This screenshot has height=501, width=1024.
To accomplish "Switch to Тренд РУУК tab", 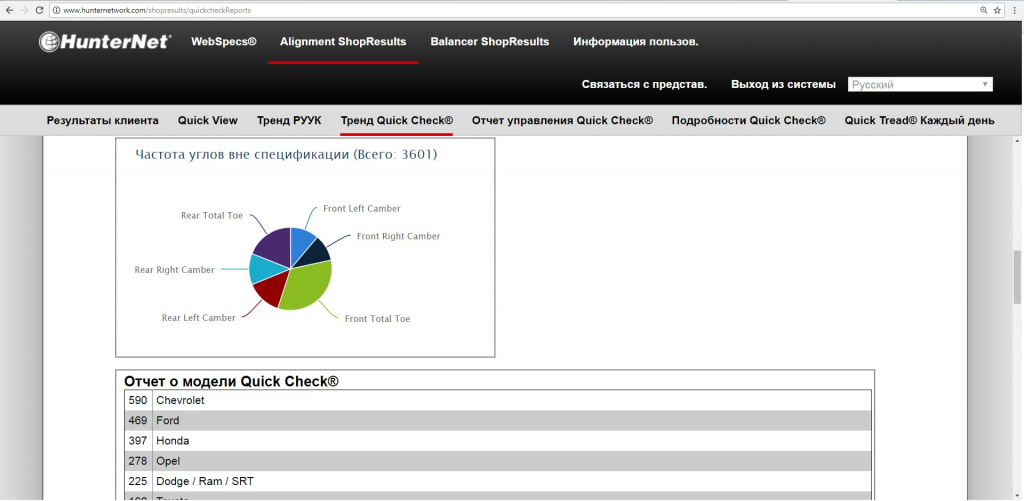I will tap(289, 121).
